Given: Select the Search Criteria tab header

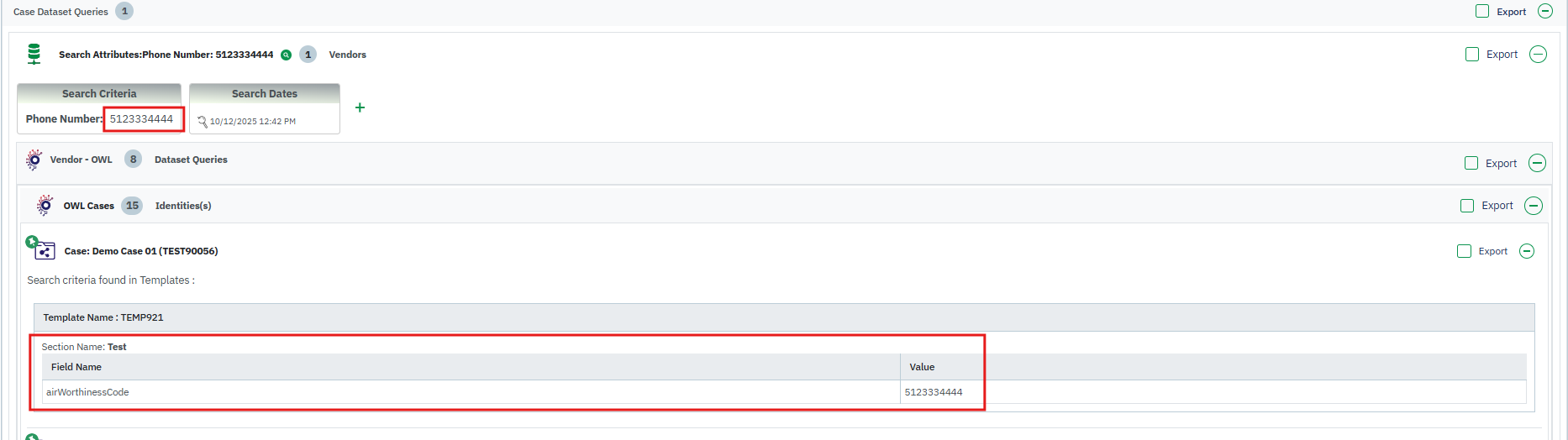Looking at the screenshot, I should click(x=99, y=93).
